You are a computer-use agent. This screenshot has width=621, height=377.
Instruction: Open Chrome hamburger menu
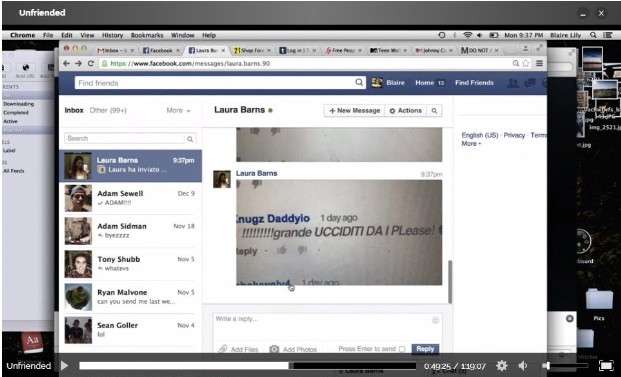click(x=539, y=63)
